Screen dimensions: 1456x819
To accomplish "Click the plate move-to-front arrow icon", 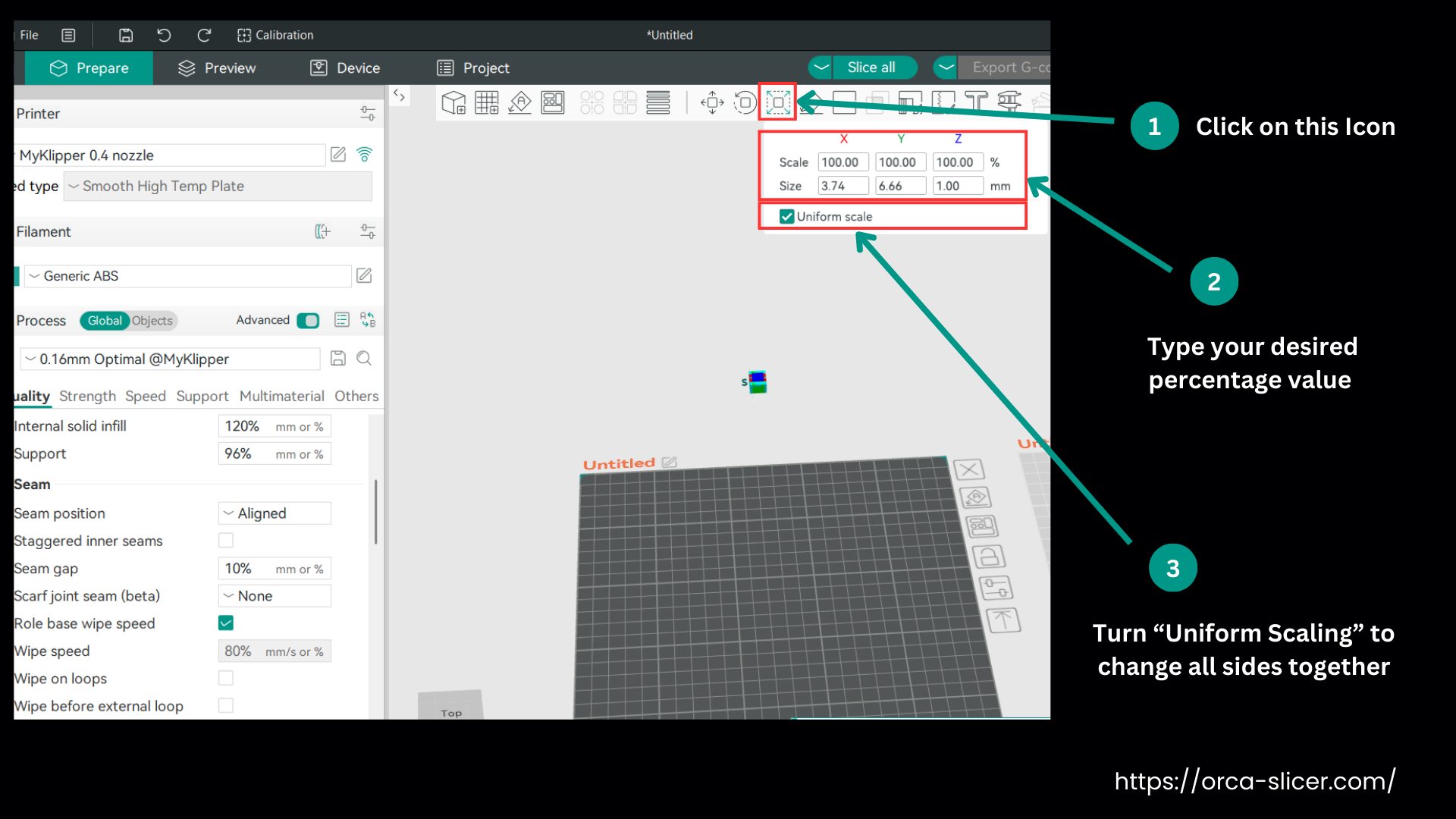I will pyautogui.click(x=1003, y=620).
